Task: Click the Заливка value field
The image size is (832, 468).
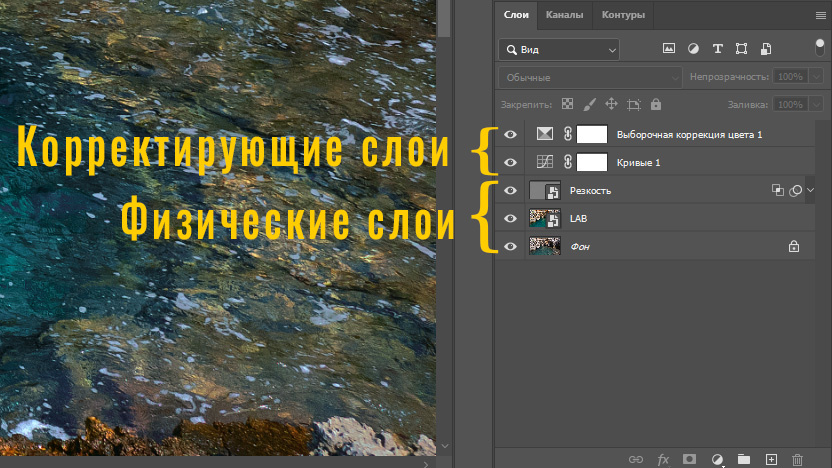Action: point(790,105)
